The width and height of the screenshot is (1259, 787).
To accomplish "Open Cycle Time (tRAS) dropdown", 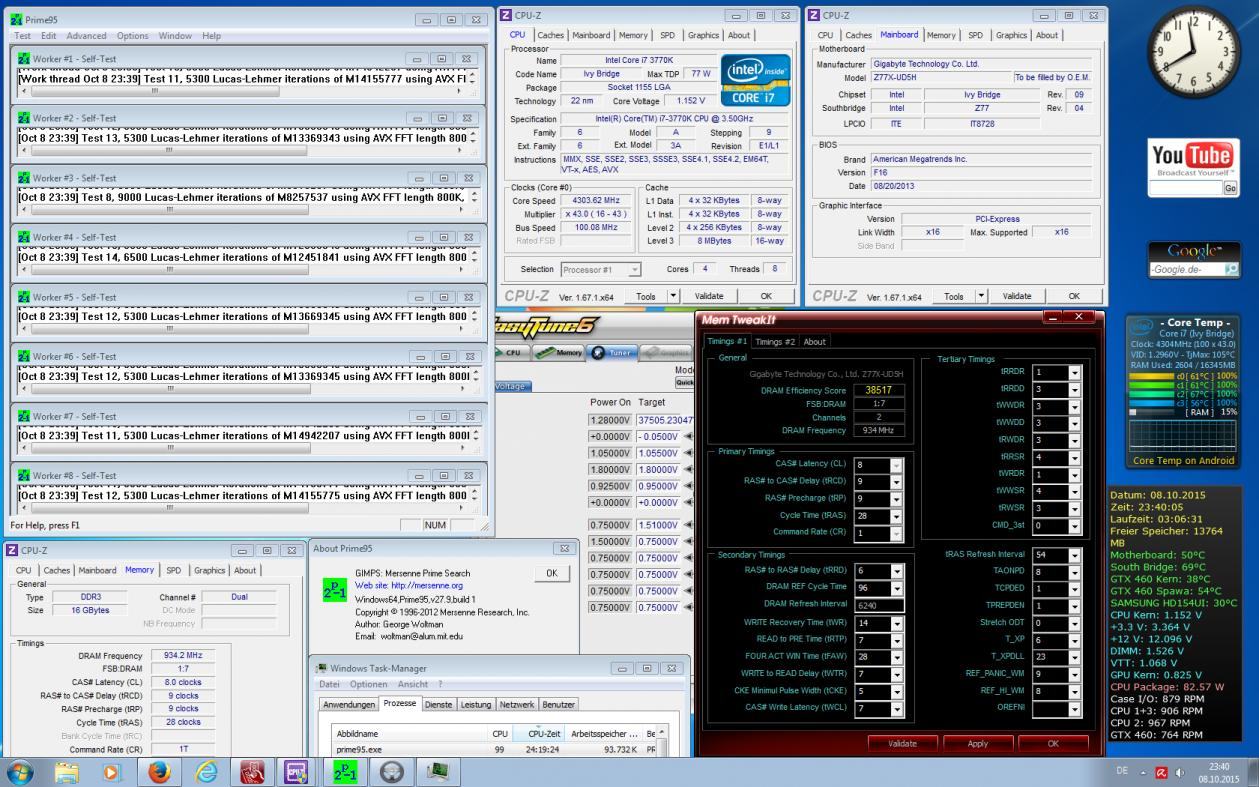I will coord(895,515).
